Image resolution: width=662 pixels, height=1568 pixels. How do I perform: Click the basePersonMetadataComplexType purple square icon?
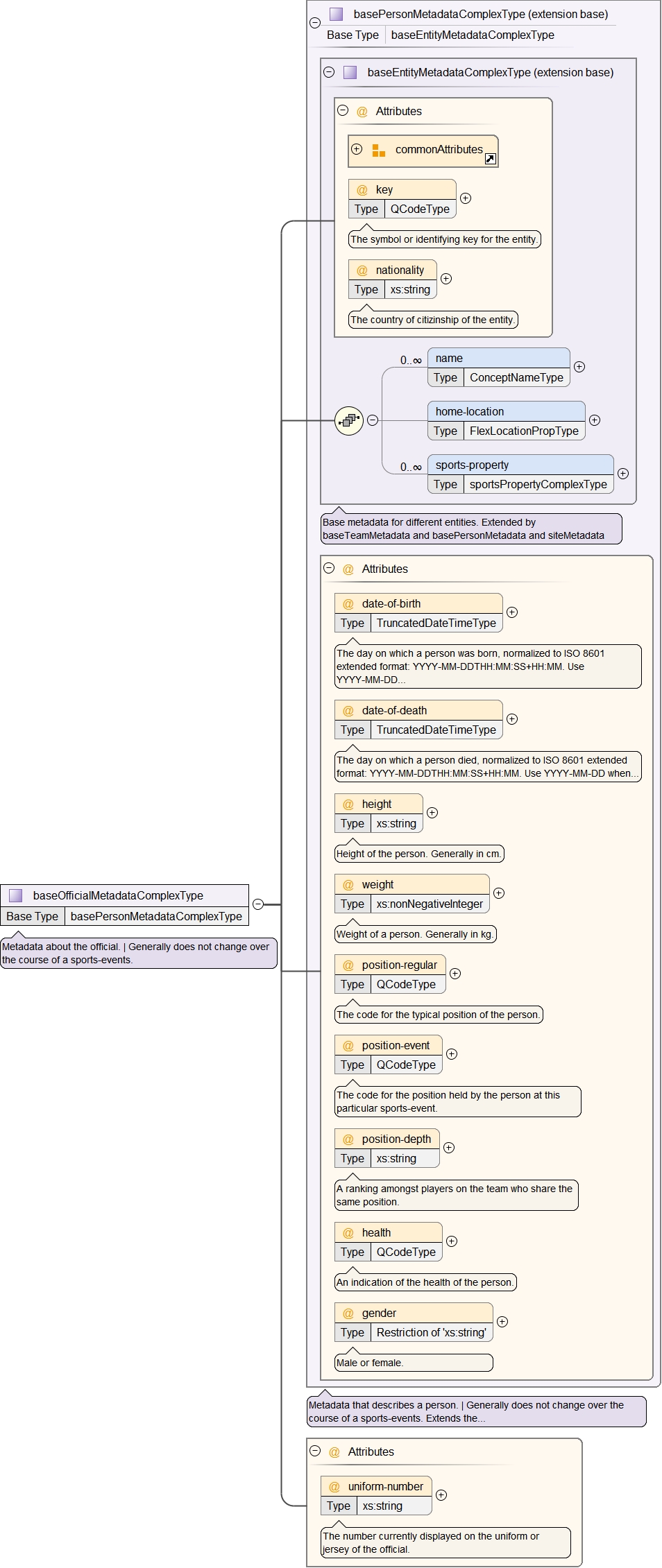(x=337, y=14)
